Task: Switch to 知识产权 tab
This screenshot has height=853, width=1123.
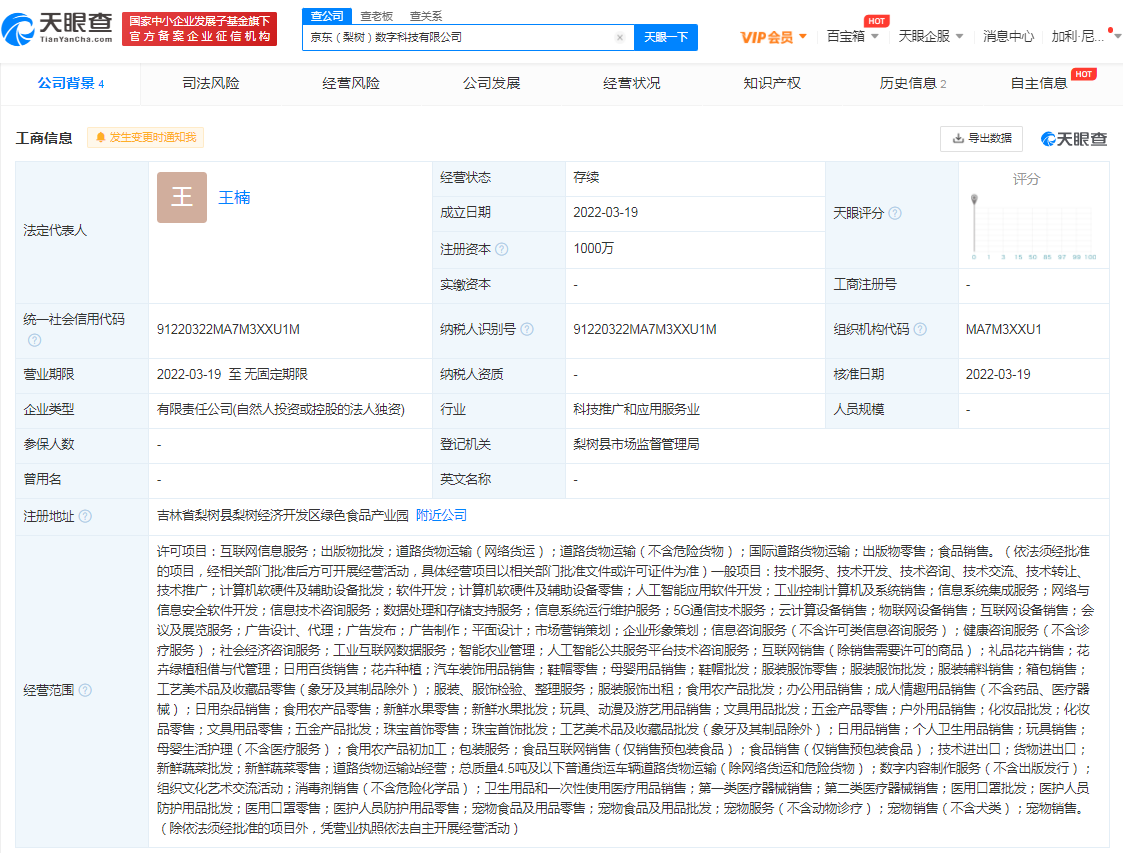Action: point(772,84)
